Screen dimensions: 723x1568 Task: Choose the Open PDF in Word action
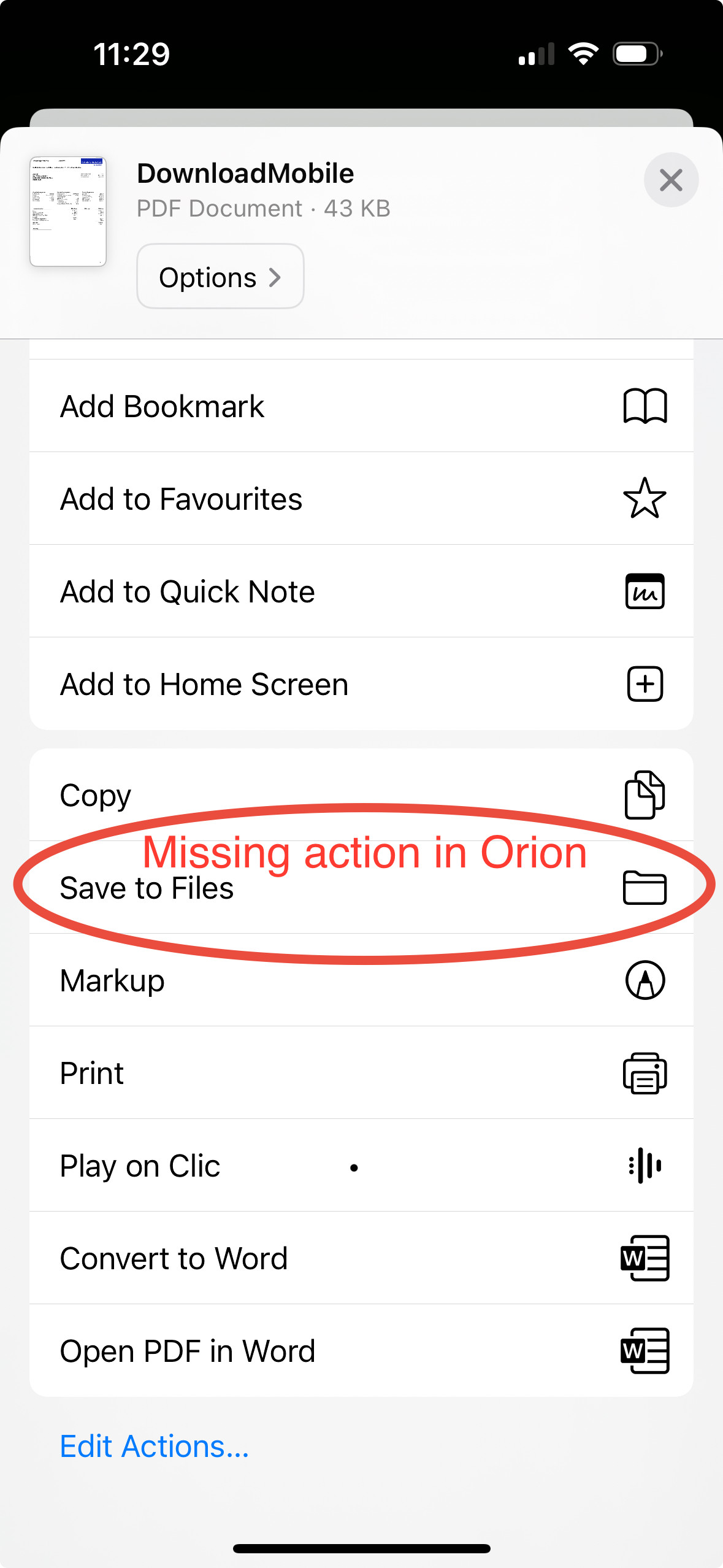coord(188,1351)
